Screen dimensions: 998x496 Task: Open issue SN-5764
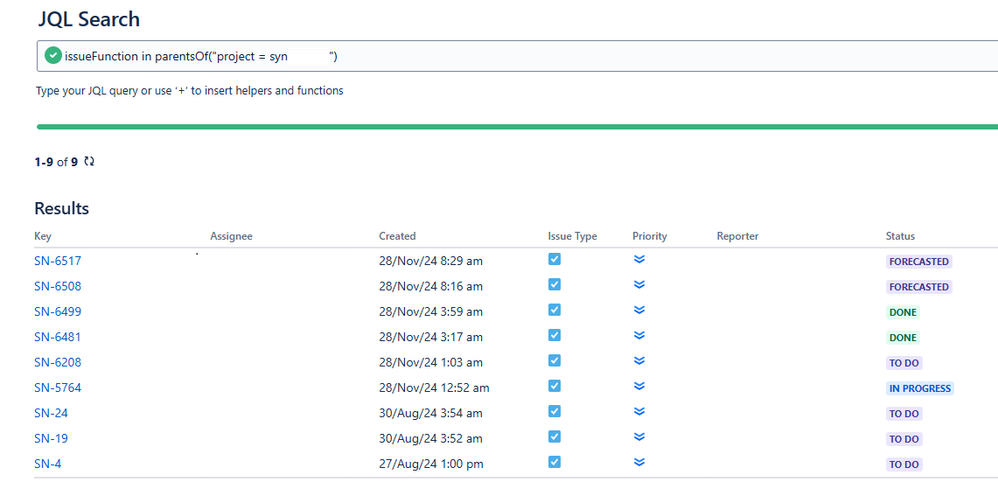(58, 388)
